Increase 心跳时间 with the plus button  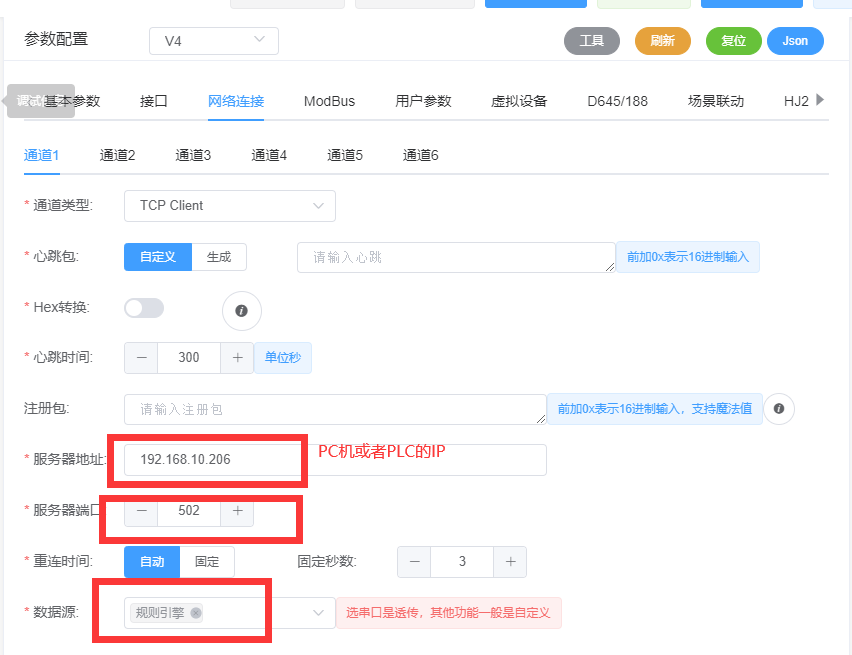pyautogui.click(x=237, y=358)
